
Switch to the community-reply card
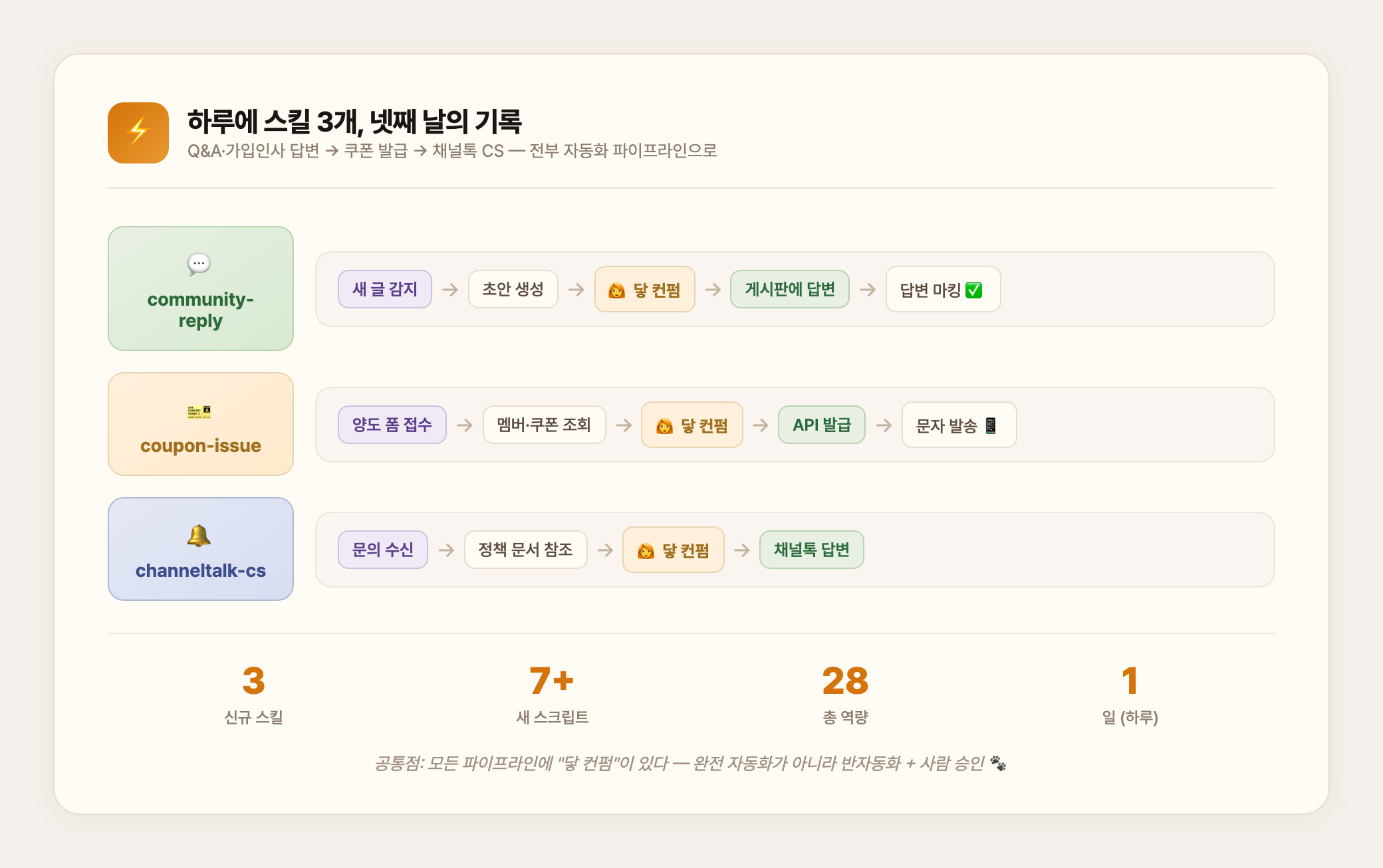(x=199, y=288)
